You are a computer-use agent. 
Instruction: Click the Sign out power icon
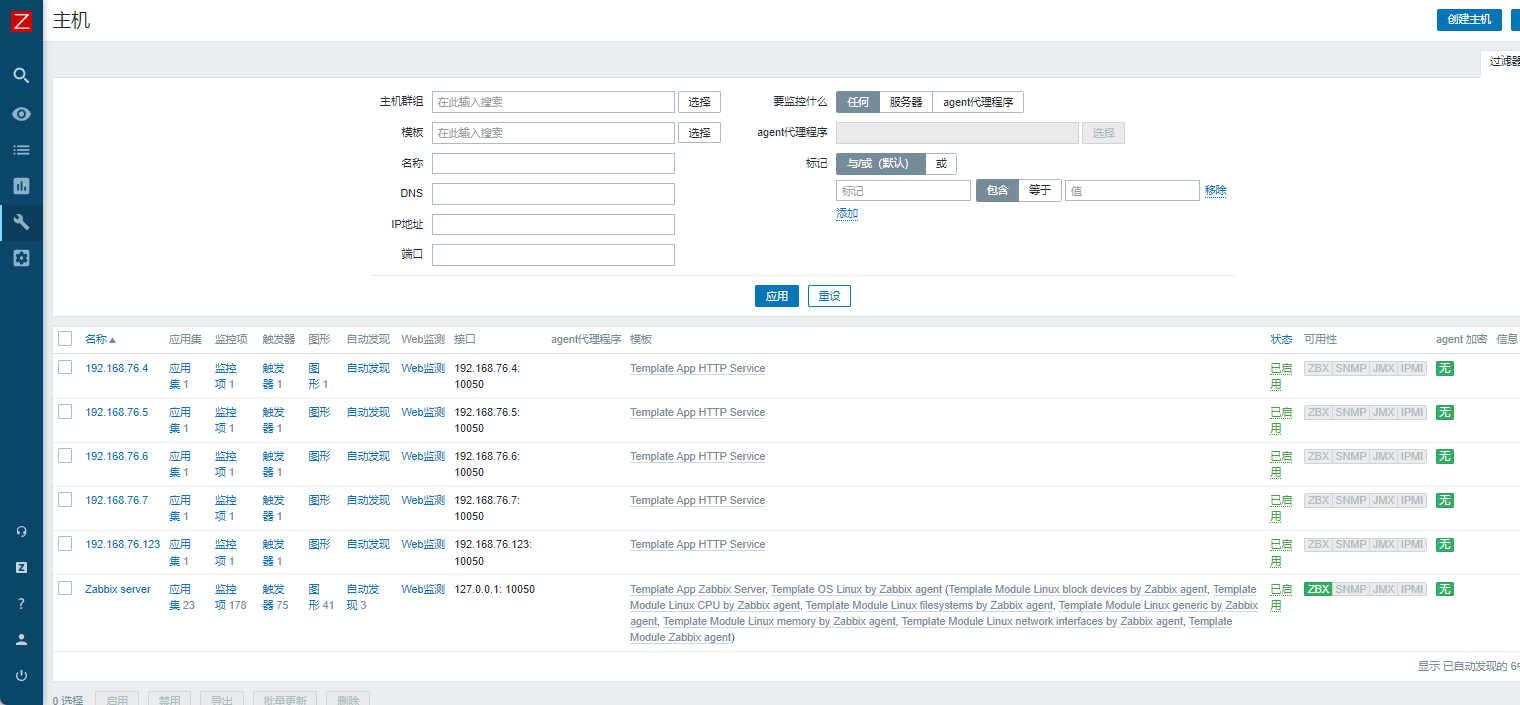tap(21, 675)
